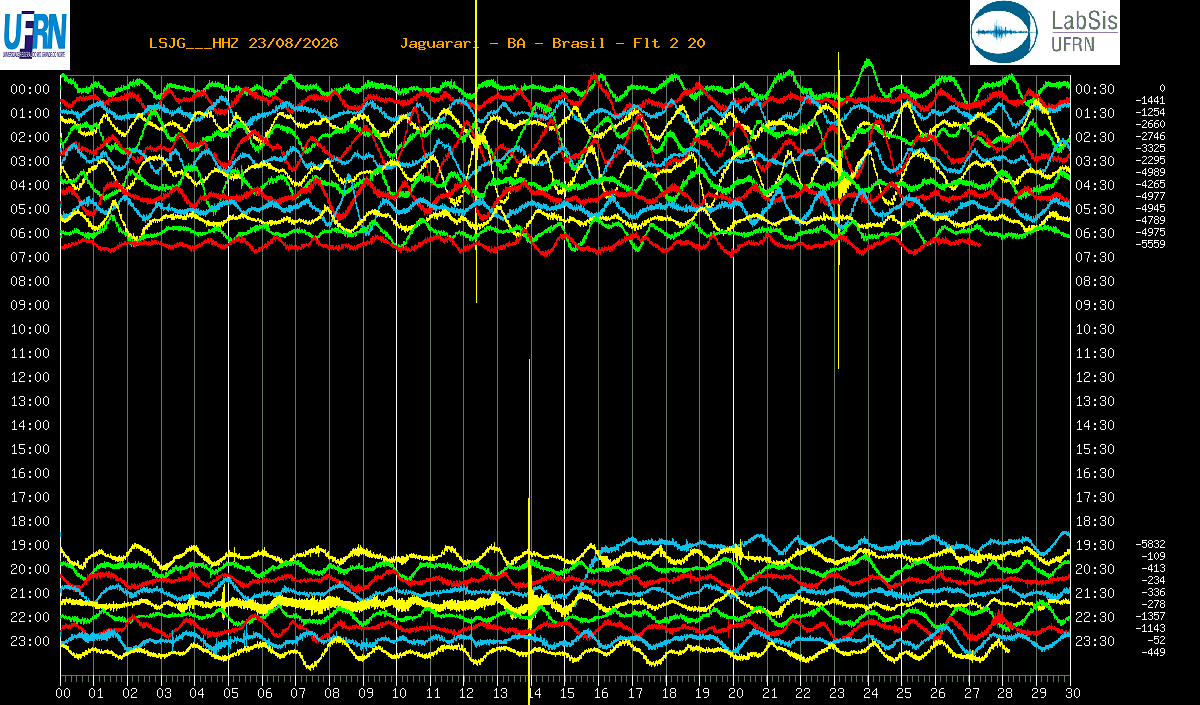The width and height of the screenshot is (1200, 705).
Task: Select the 04:30 right-side time label
Action: tap(1095, 185)
